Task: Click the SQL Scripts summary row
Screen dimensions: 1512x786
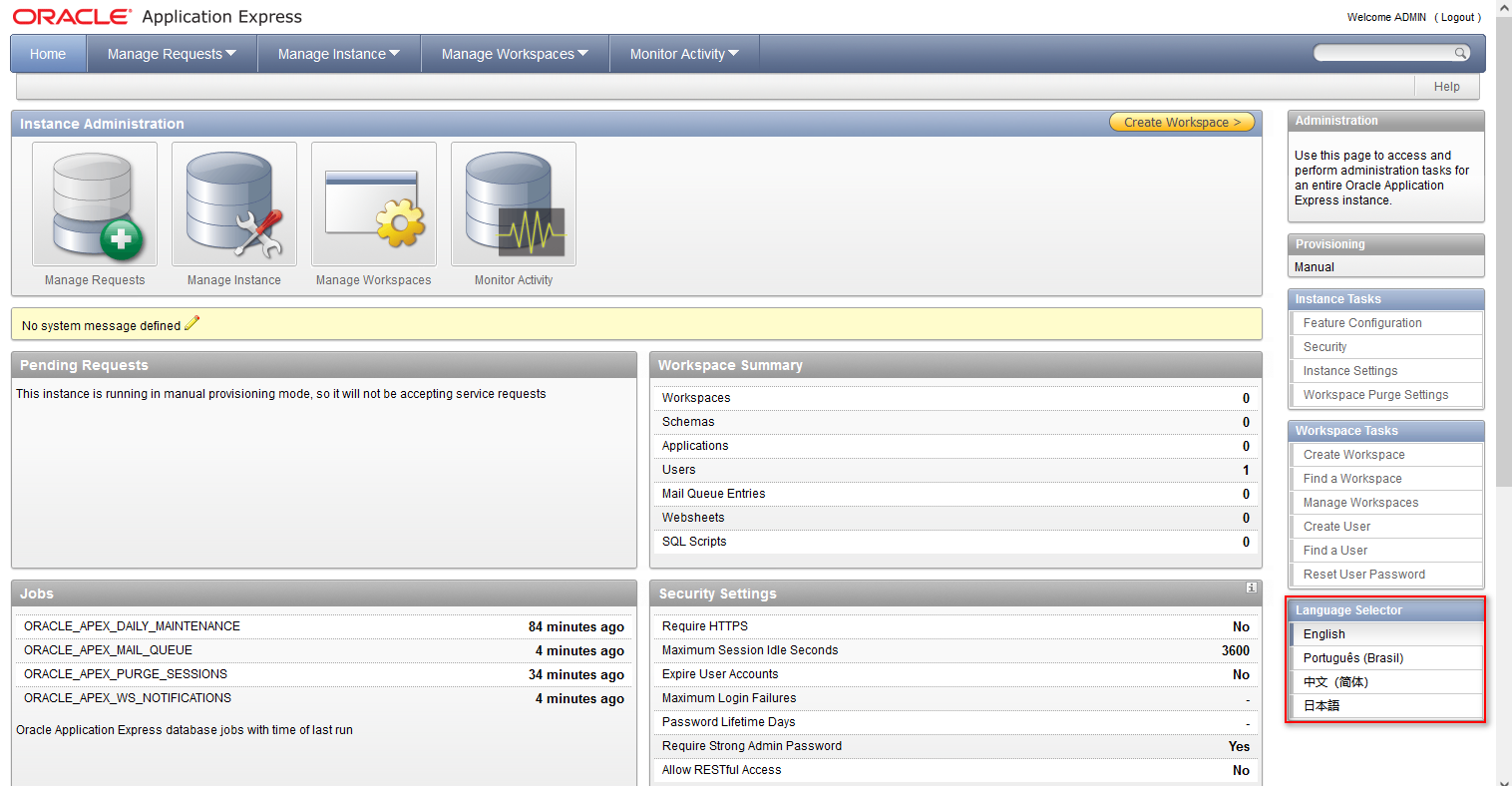Action: point(955,542)
